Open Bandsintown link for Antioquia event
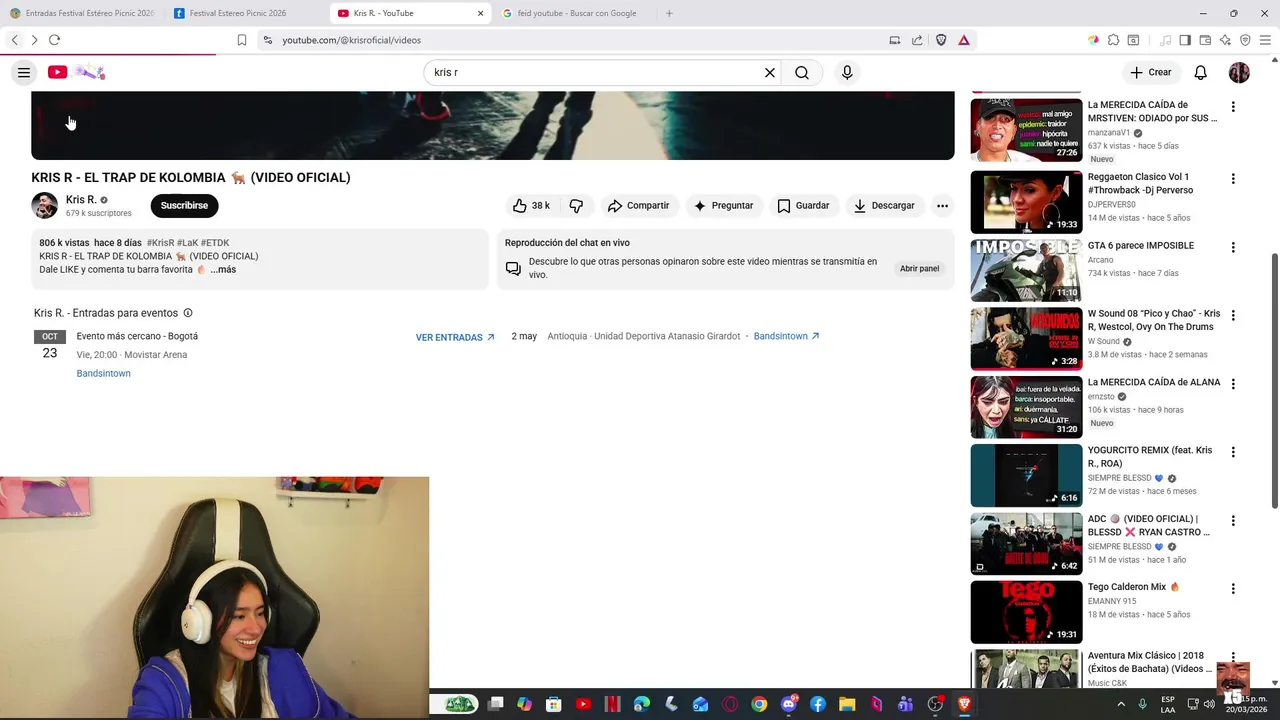Image resolution: width=1280 pixels, height=720 pixels. (786, 336)
